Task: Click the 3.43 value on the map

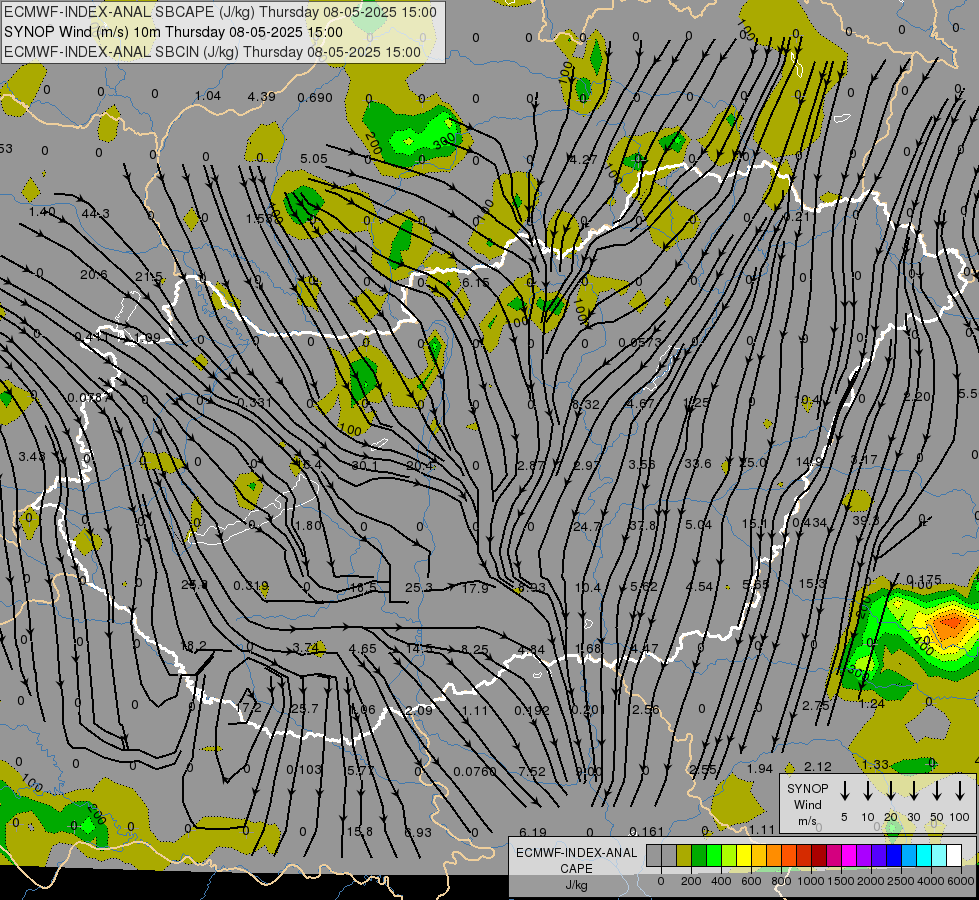Action: (x=32, y=457)
